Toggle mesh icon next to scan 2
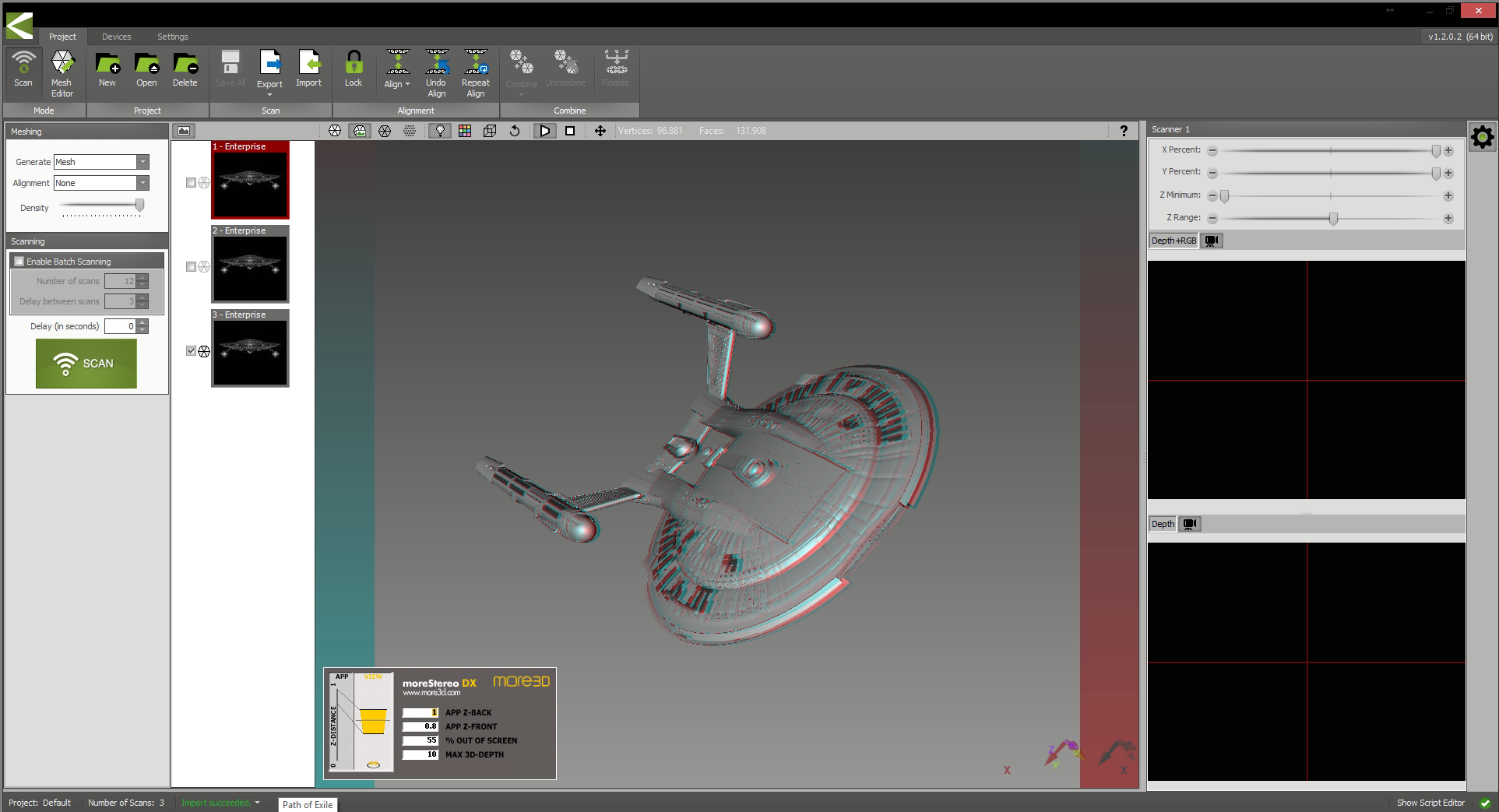Screen dimensions: 1499x812 204,267
